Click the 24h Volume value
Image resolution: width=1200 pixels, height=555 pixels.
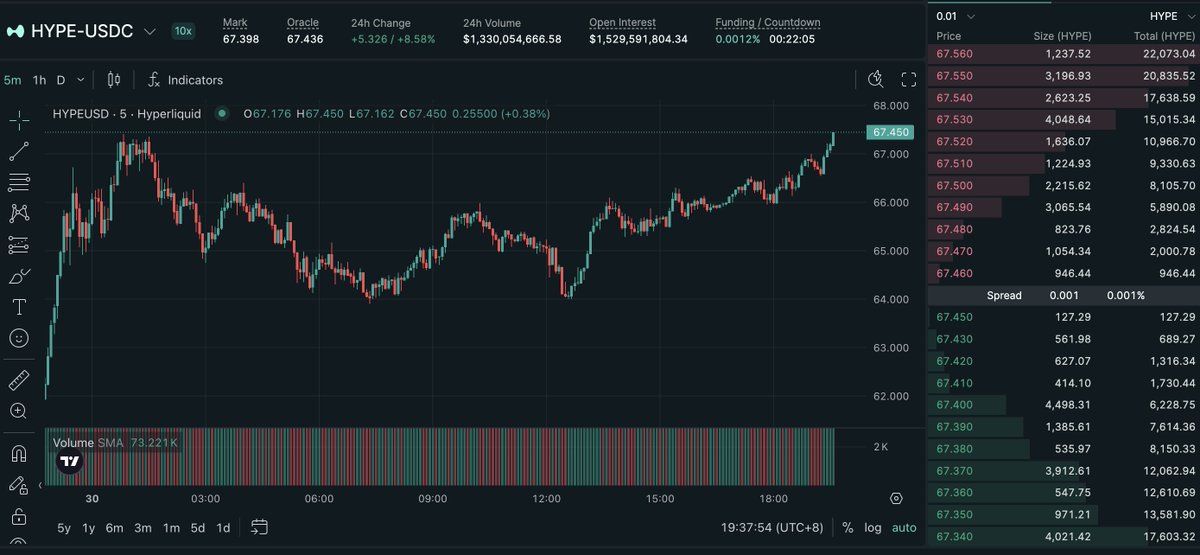512,39
